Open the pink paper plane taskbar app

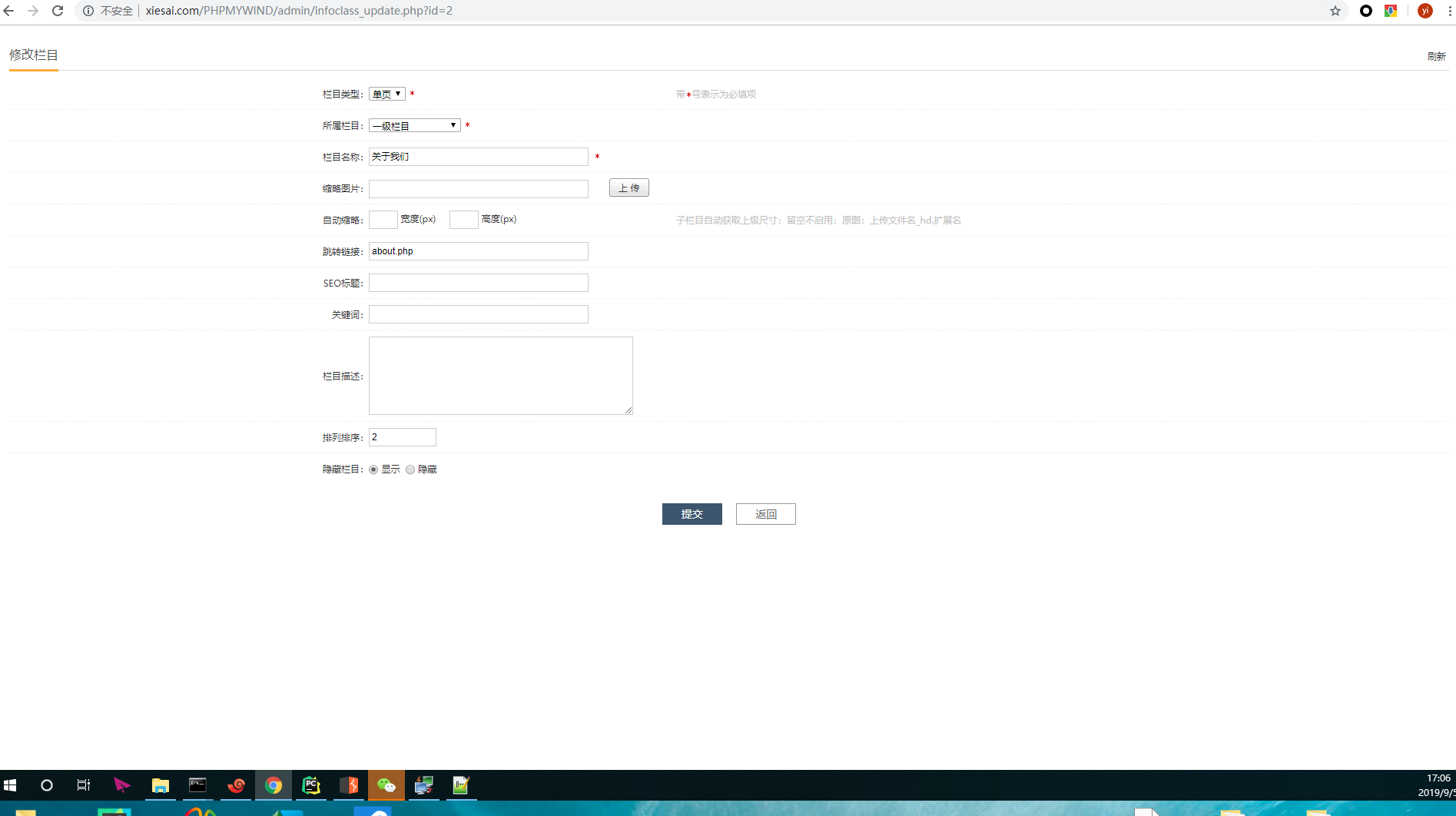[x=122, y=785]
